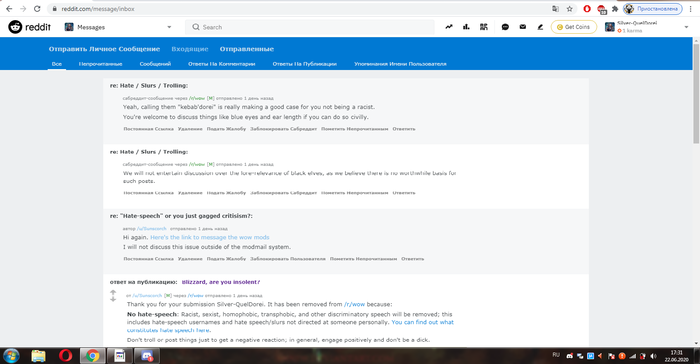Screen dimensions: 700x364
Task: Open the Messages navigation dropdown
Action: coord(118,27)
